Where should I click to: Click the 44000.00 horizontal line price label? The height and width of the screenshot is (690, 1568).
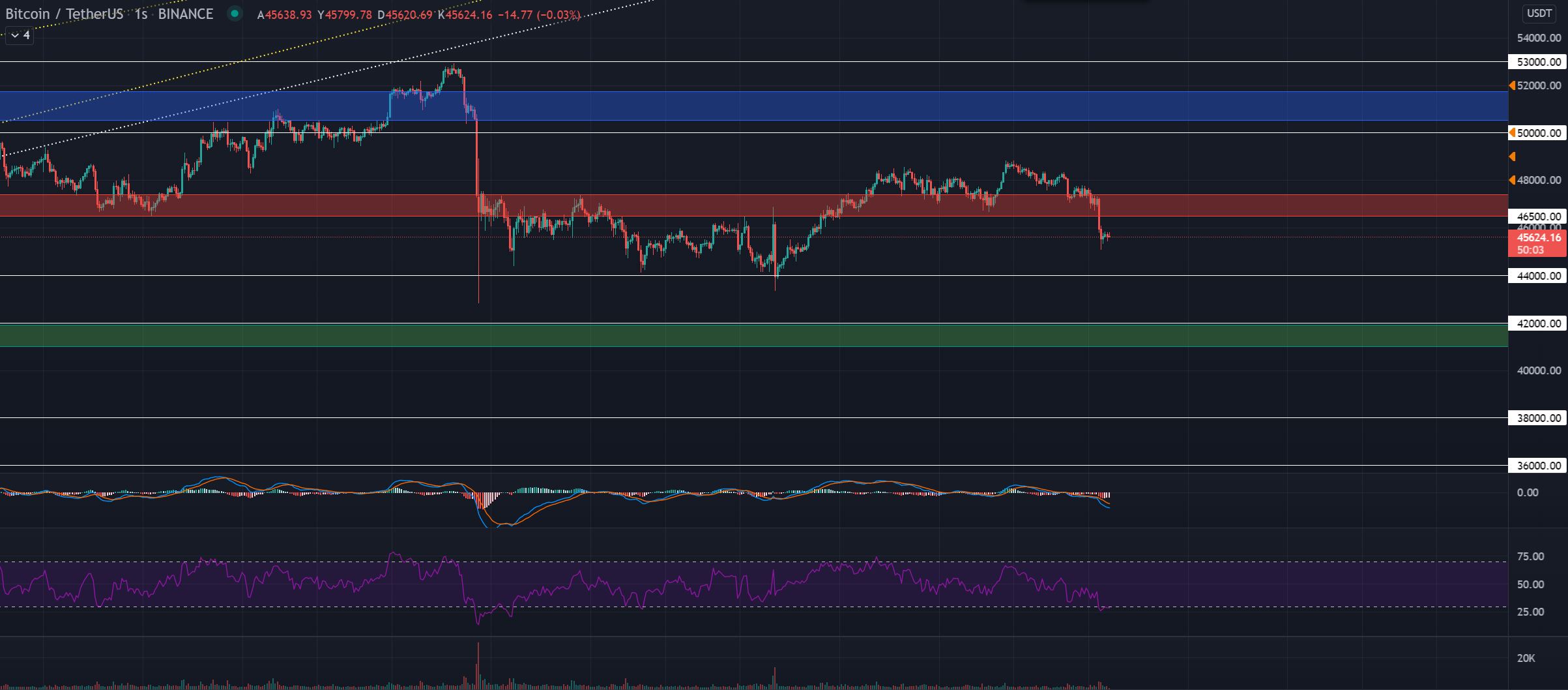point(1538,276)
